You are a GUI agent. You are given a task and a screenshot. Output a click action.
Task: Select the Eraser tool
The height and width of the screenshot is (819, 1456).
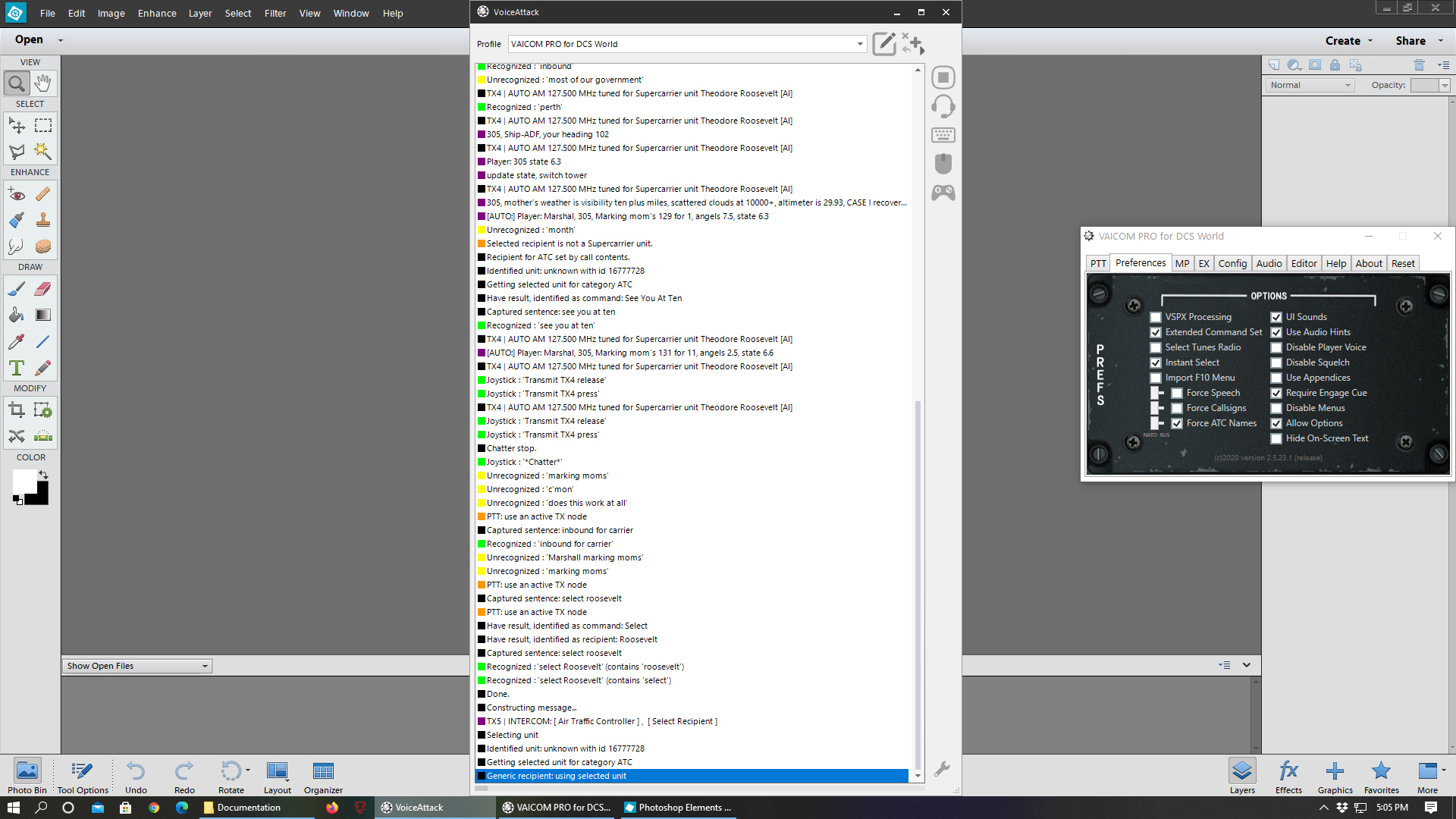[43, 289]
